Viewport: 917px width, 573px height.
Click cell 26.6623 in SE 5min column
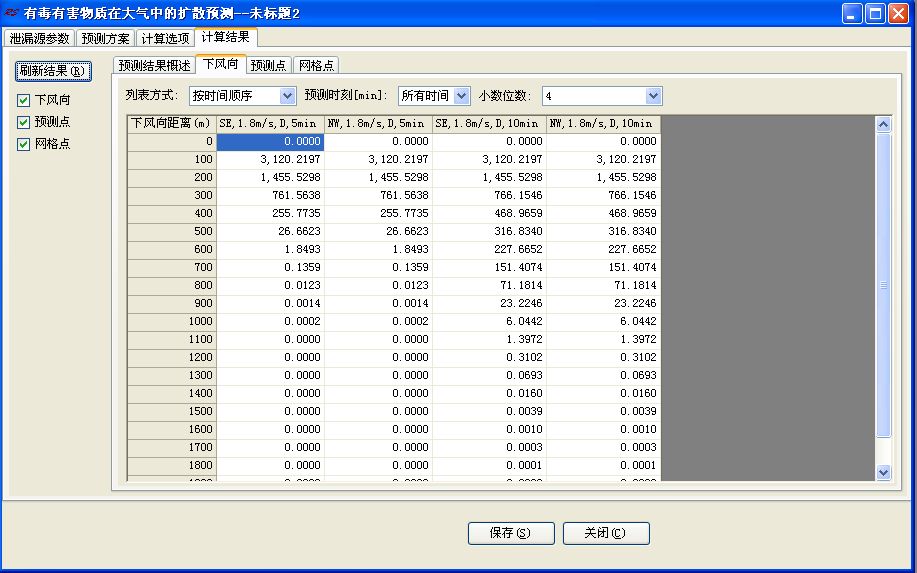click(x=270, y=232)
